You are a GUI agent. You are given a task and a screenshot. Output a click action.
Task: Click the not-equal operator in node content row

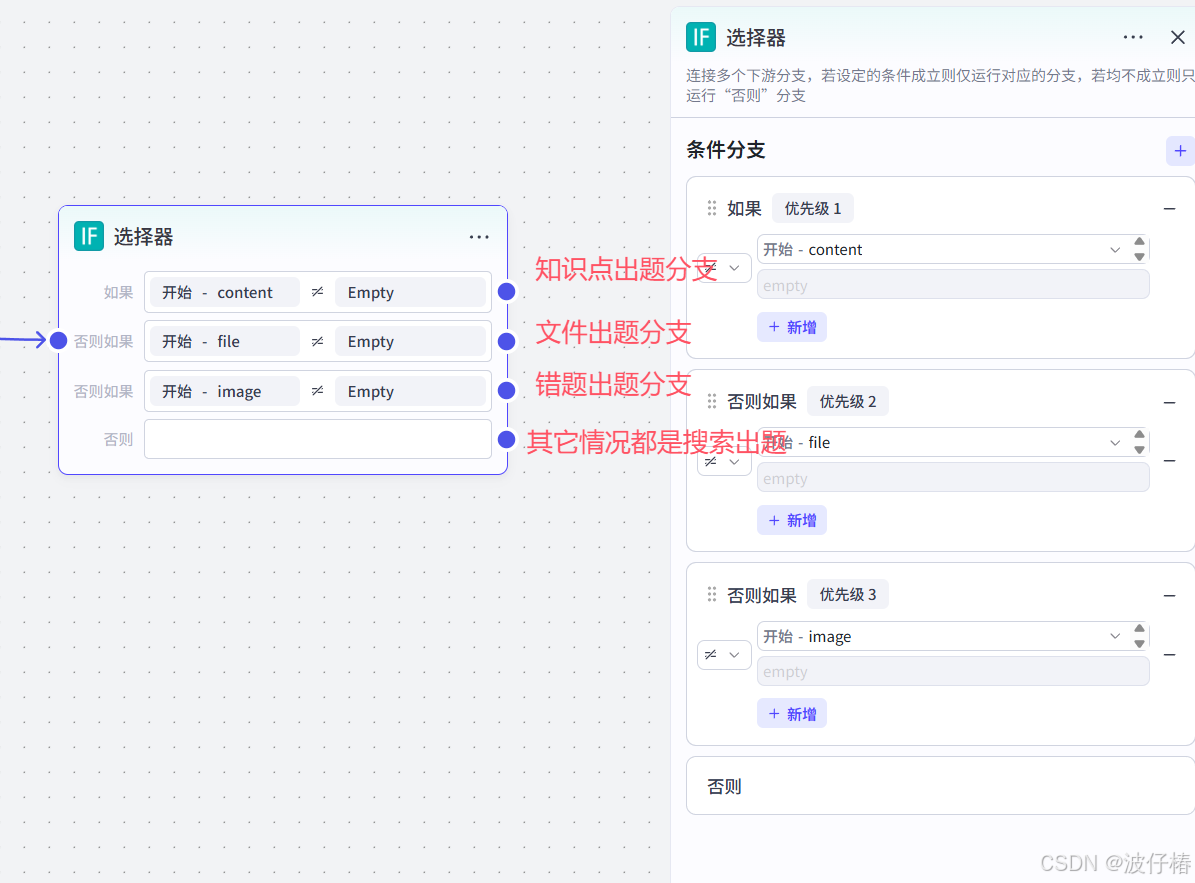tap(318, 292)
